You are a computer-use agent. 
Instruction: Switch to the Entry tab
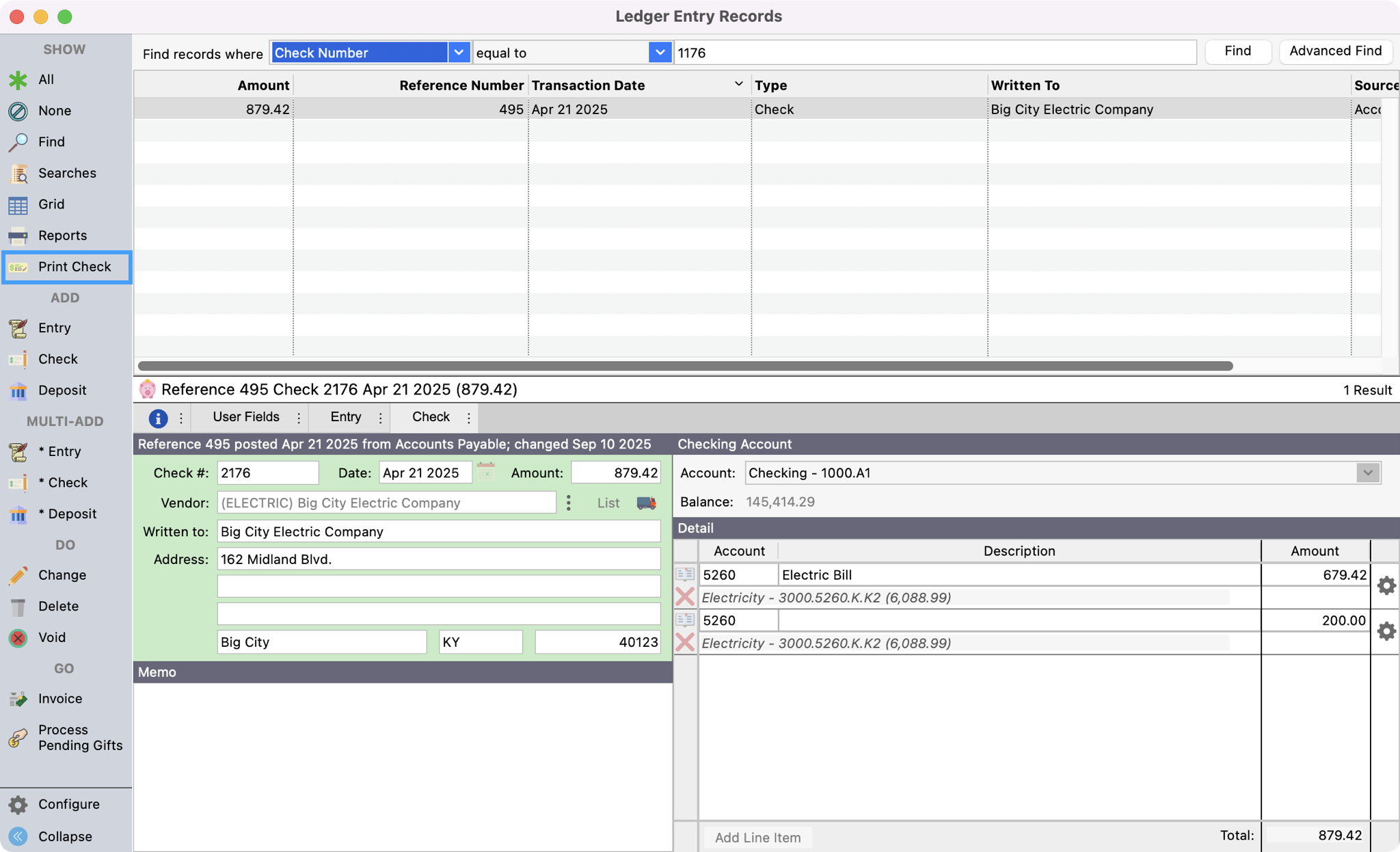[347, 417]
